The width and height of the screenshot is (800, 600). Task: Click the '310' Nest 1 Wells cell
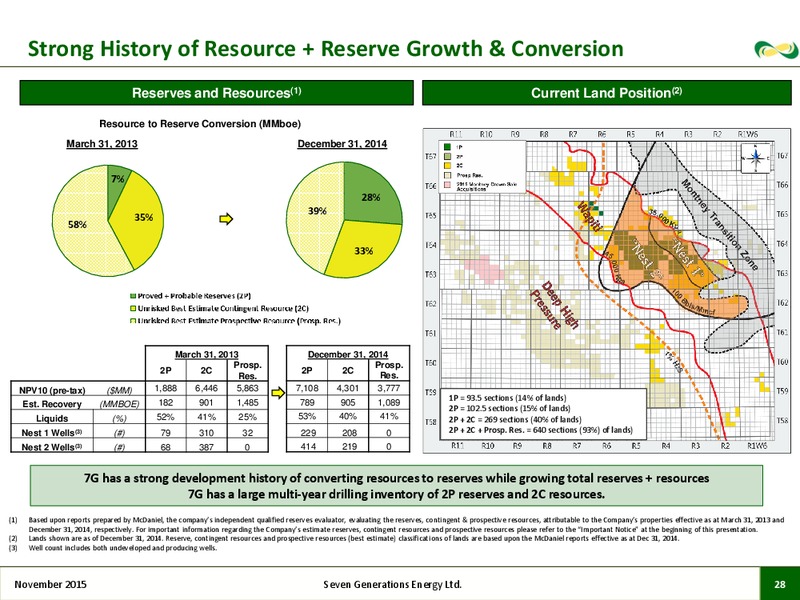click(206, 433)
